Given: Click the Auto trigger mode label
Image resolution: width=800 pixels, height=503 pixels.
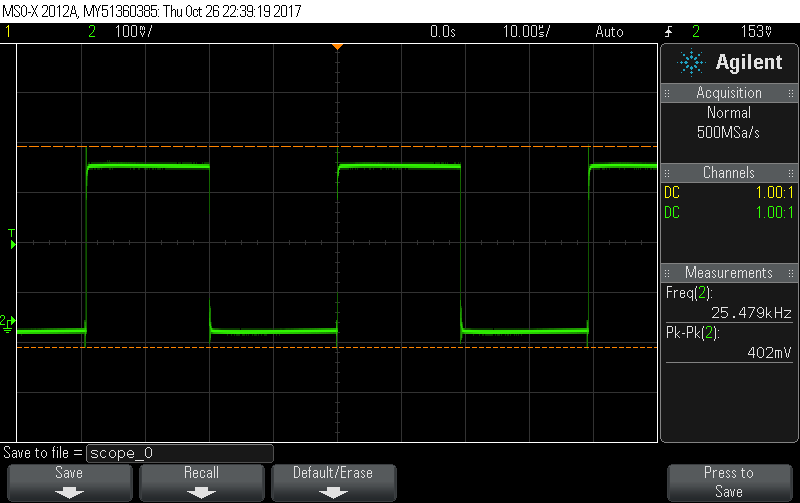Looking at the screenshot, I should [x=609, y=32].
